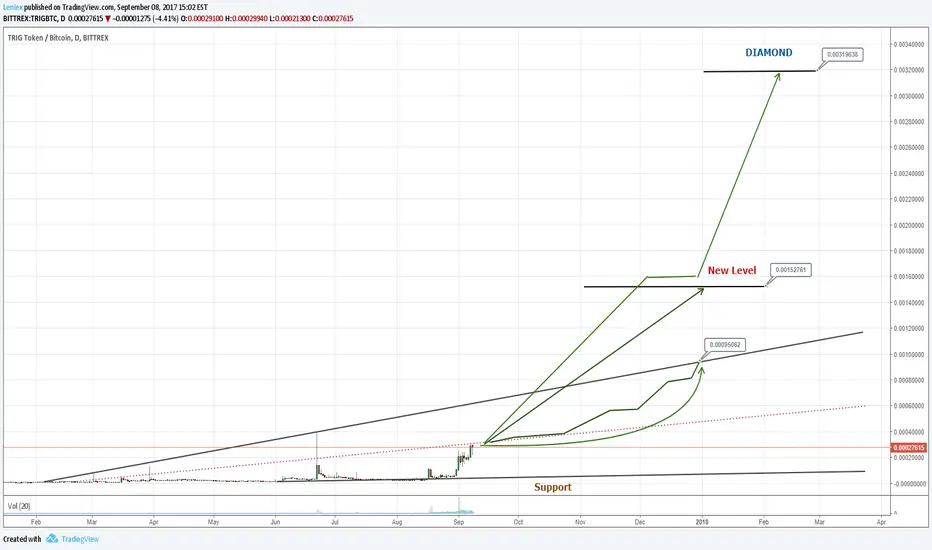Click the Sep label on time axis
This screenshot has height=550, width=932.
[x=458, y=522]
